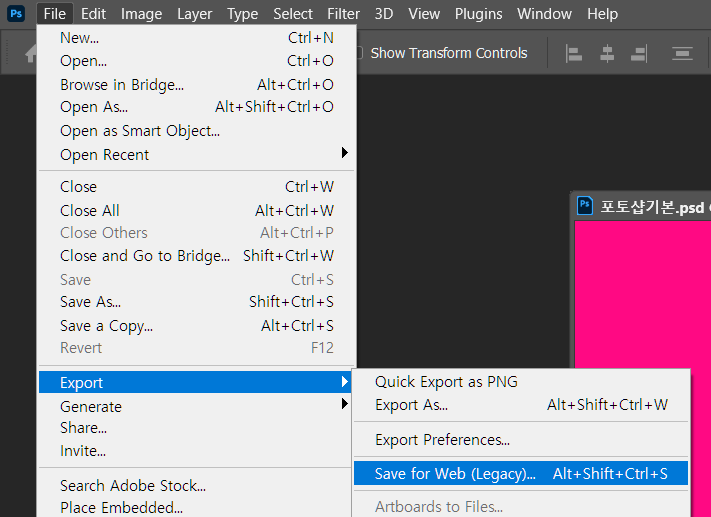The image size is (711, 517).
Task: Choose Share... from File menu
Action: 196,428
